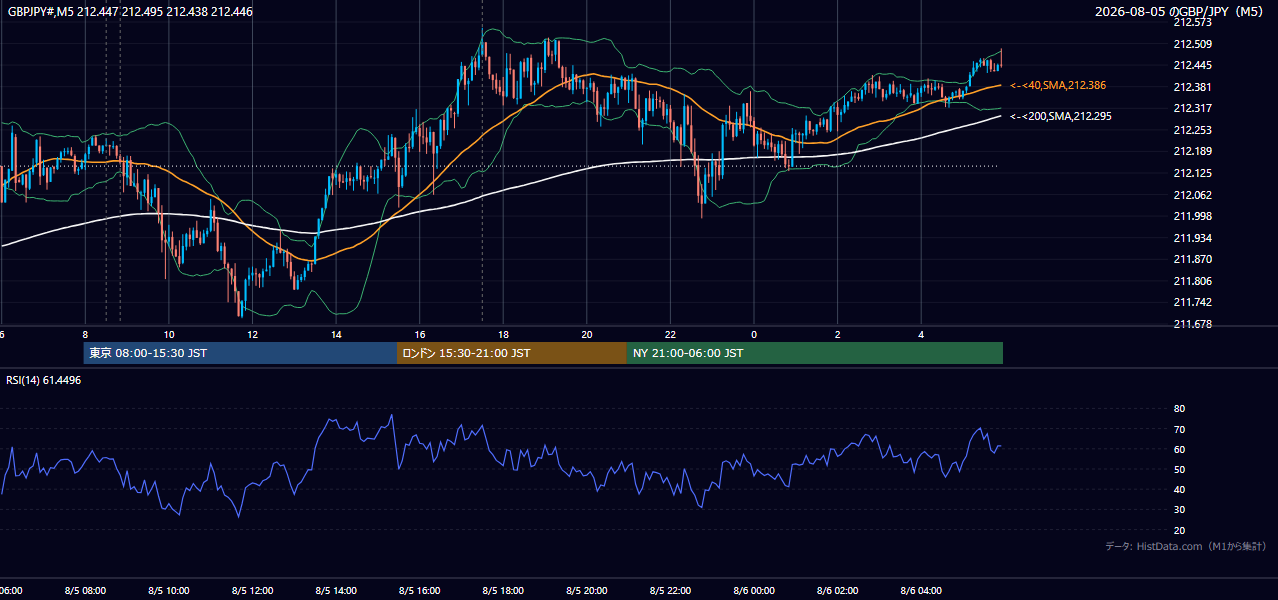Click the 8/5 08:00 date axis label
1278x600 pixels.
click(x=85, y=591)
